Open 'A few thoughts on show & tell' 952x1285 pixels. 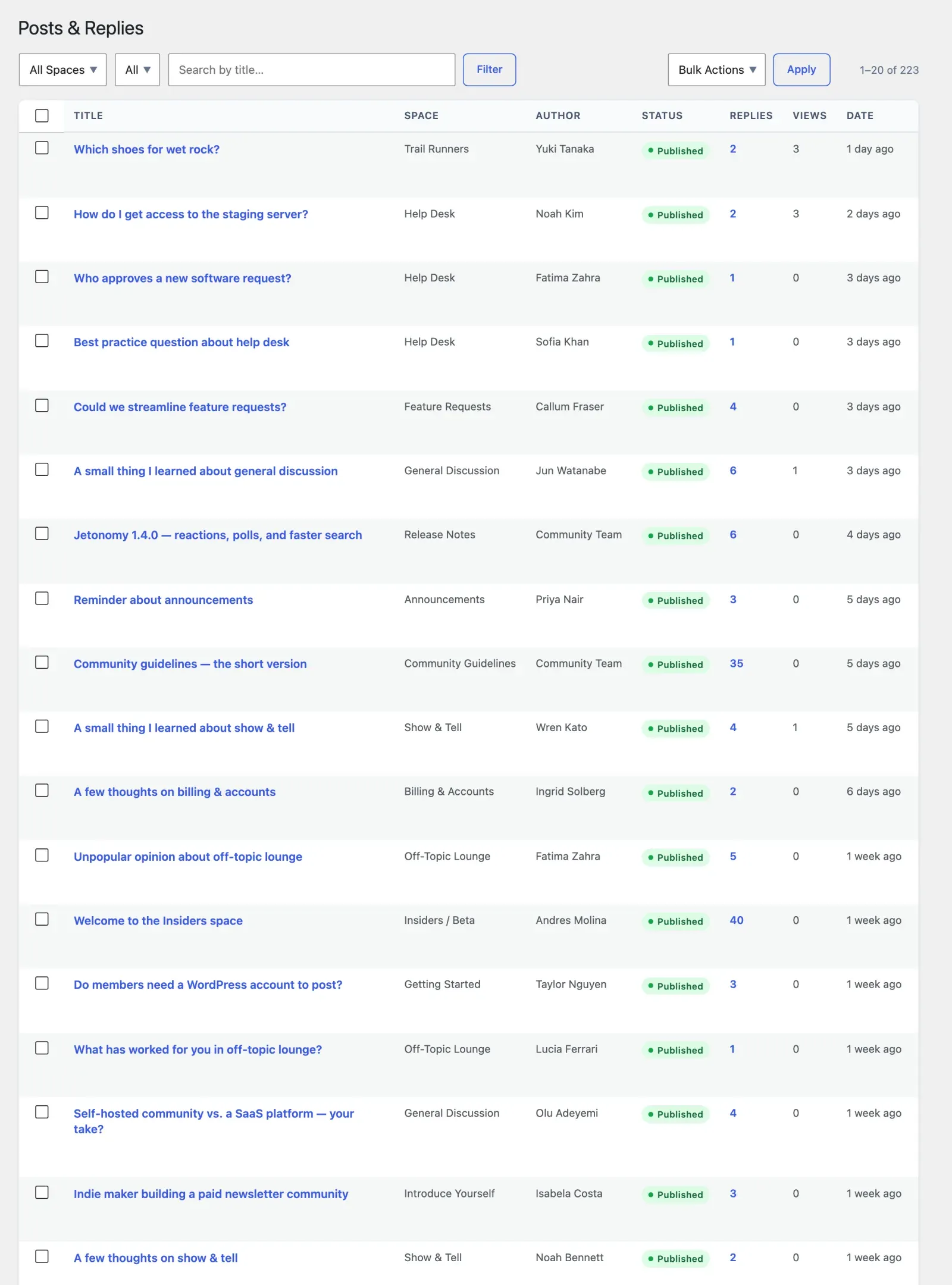click(x=156, y=1258)
